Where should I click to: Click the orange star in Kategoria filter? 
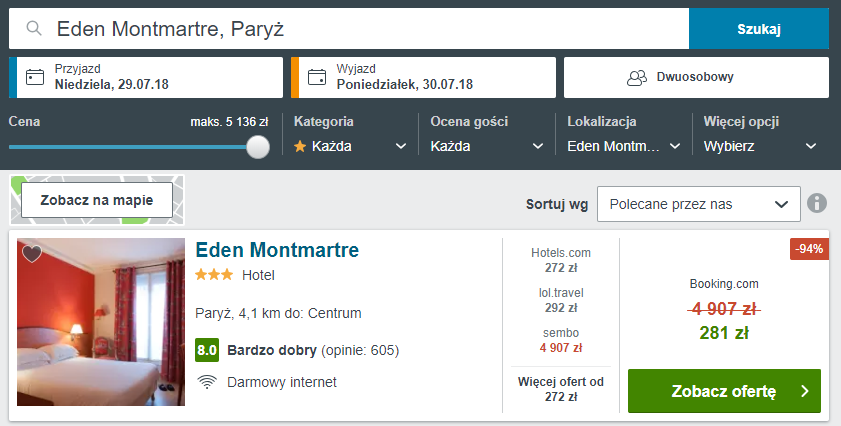pyautogui.click(x=300, y=146)
